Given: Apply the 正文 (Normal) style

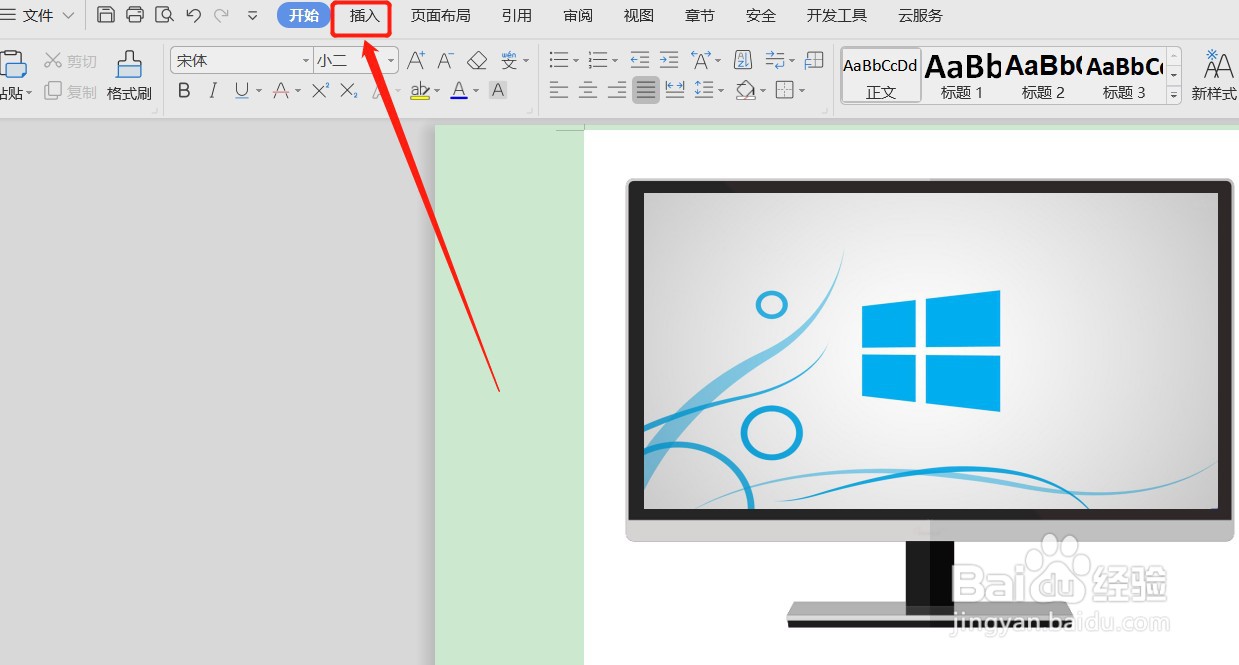Looking at the screenshot, I should tap(880, 76).
